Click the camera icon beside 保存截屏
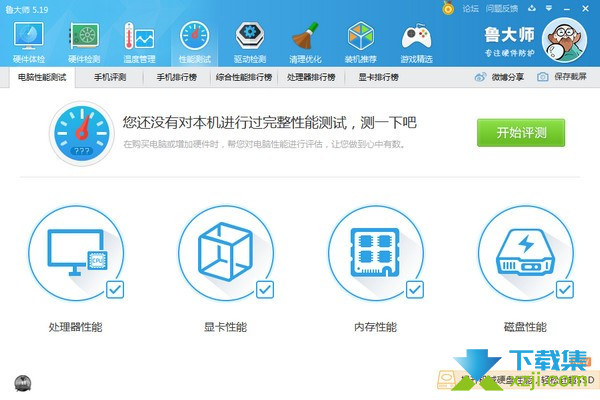Image resolution: width=600 pixels, height=400 pixels. tap(543, 77)
